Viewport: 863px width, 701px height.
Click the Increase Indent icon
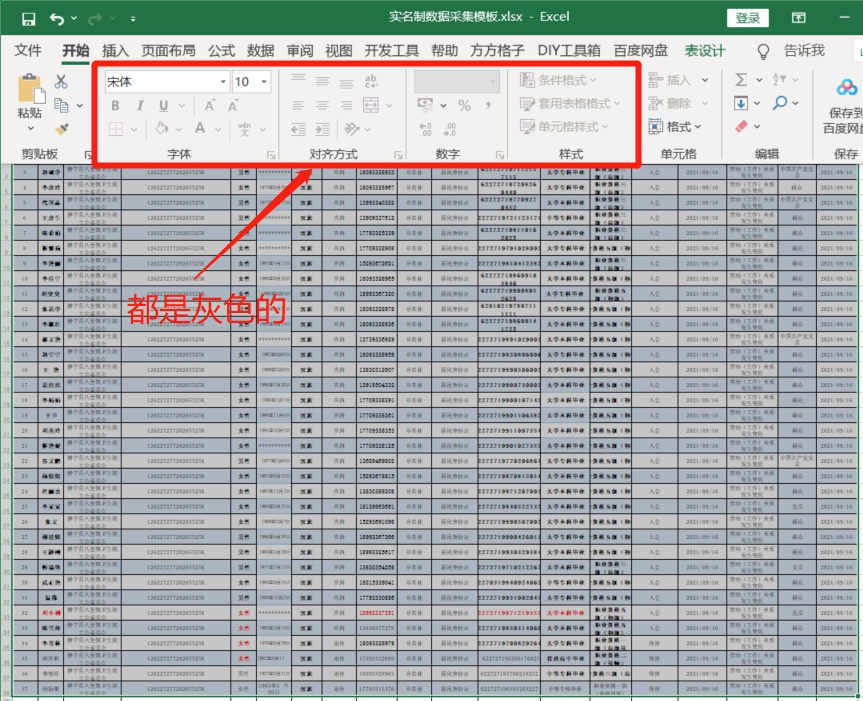point(323,129)
